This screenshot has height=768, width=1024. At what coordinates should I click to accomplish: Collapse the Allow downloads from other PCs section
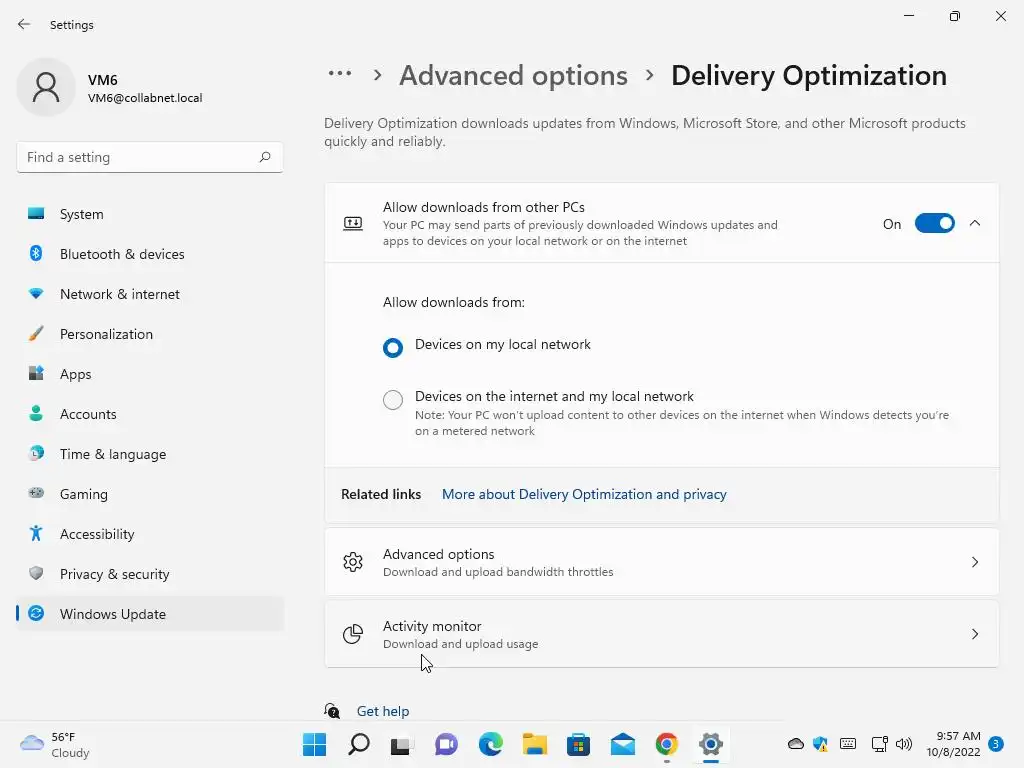[x=975, y=224]
